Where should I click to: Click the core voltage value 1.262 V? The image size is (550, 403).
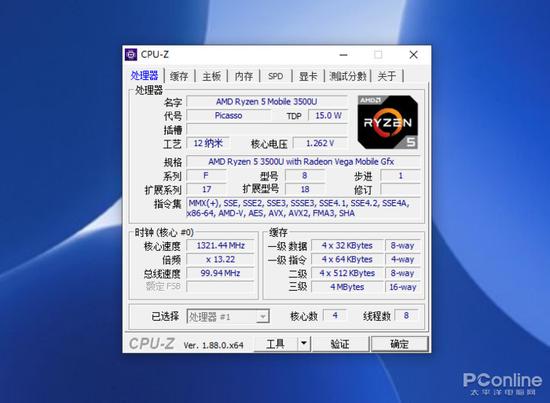[320, 143]
